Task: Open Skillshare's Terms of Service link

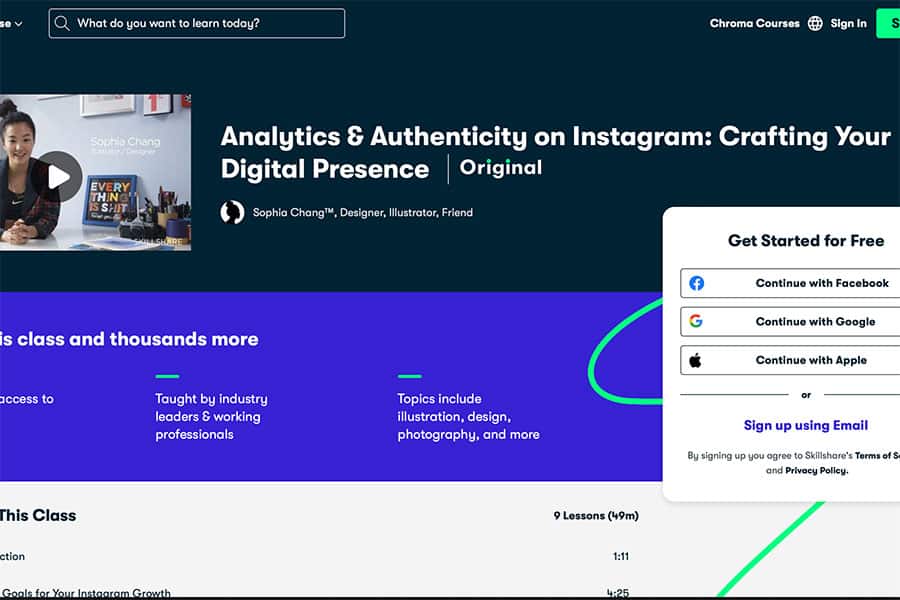Action: tap(877, 456)
